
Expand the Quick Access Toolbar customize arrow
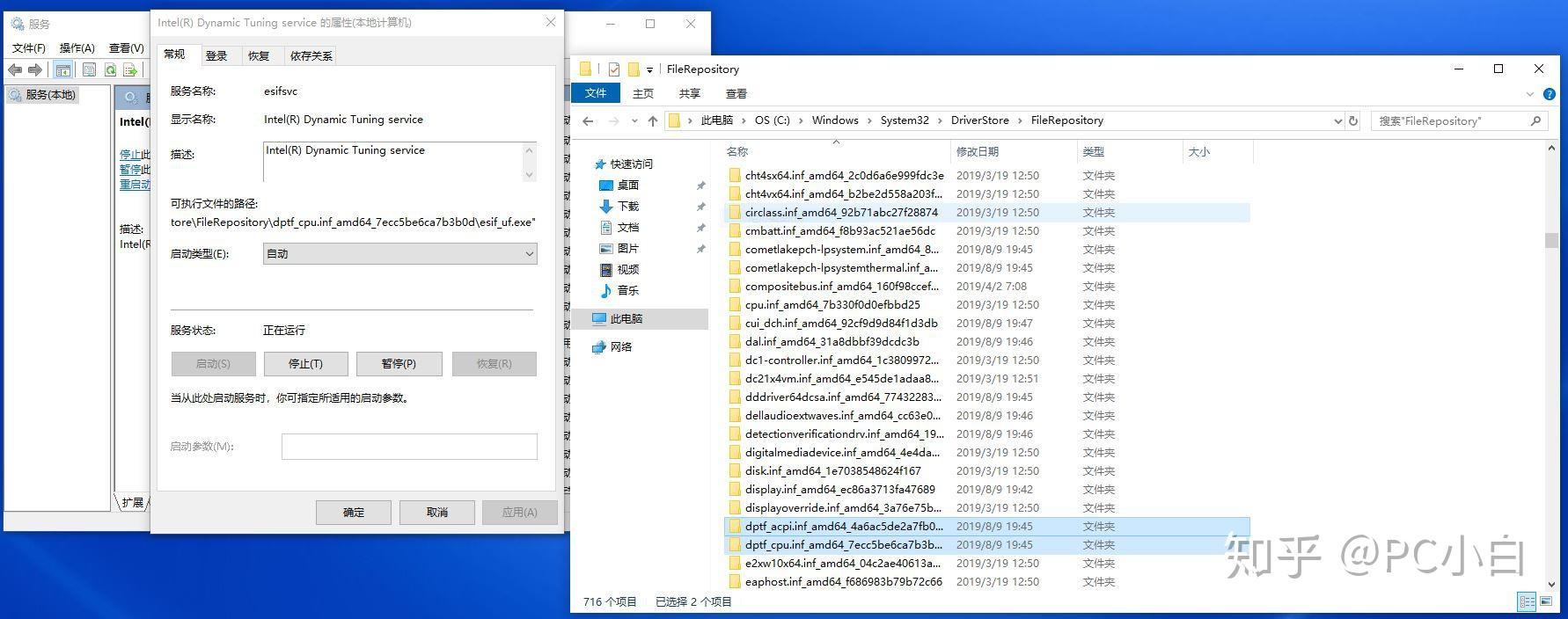point(649,69)
